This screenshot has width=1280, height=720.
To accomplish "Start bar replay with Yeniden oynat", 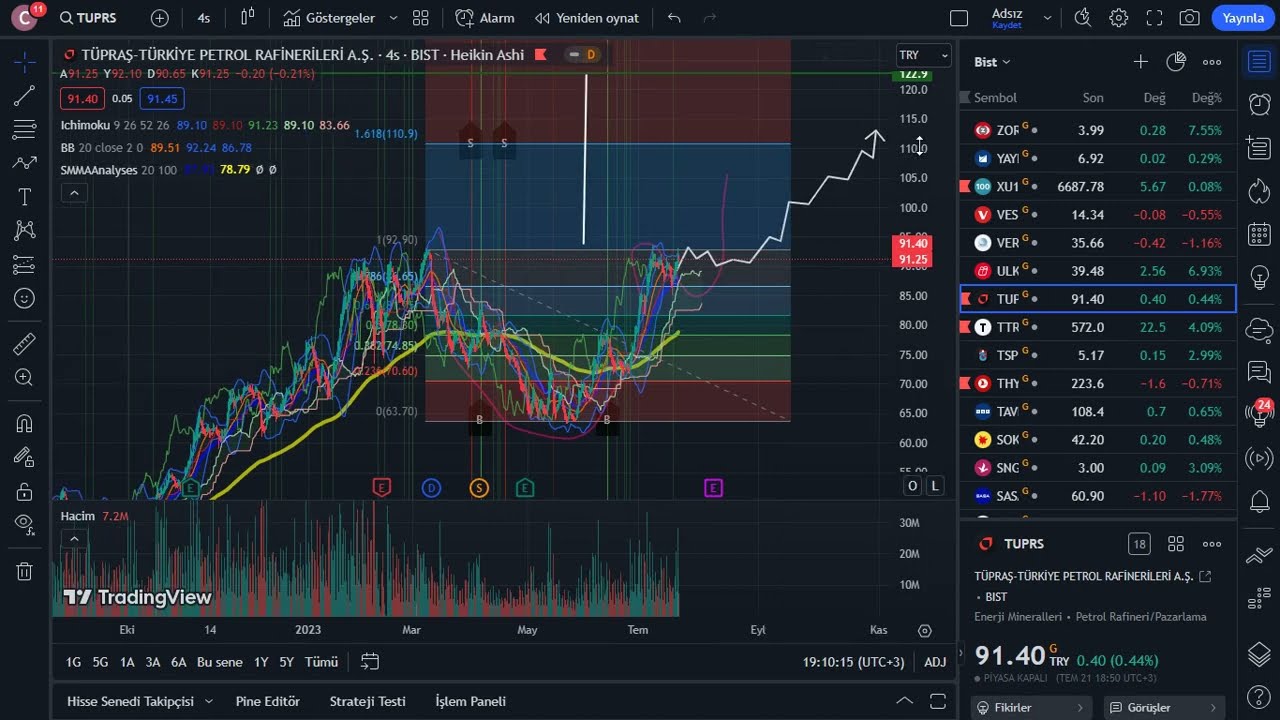I will 587,18.
